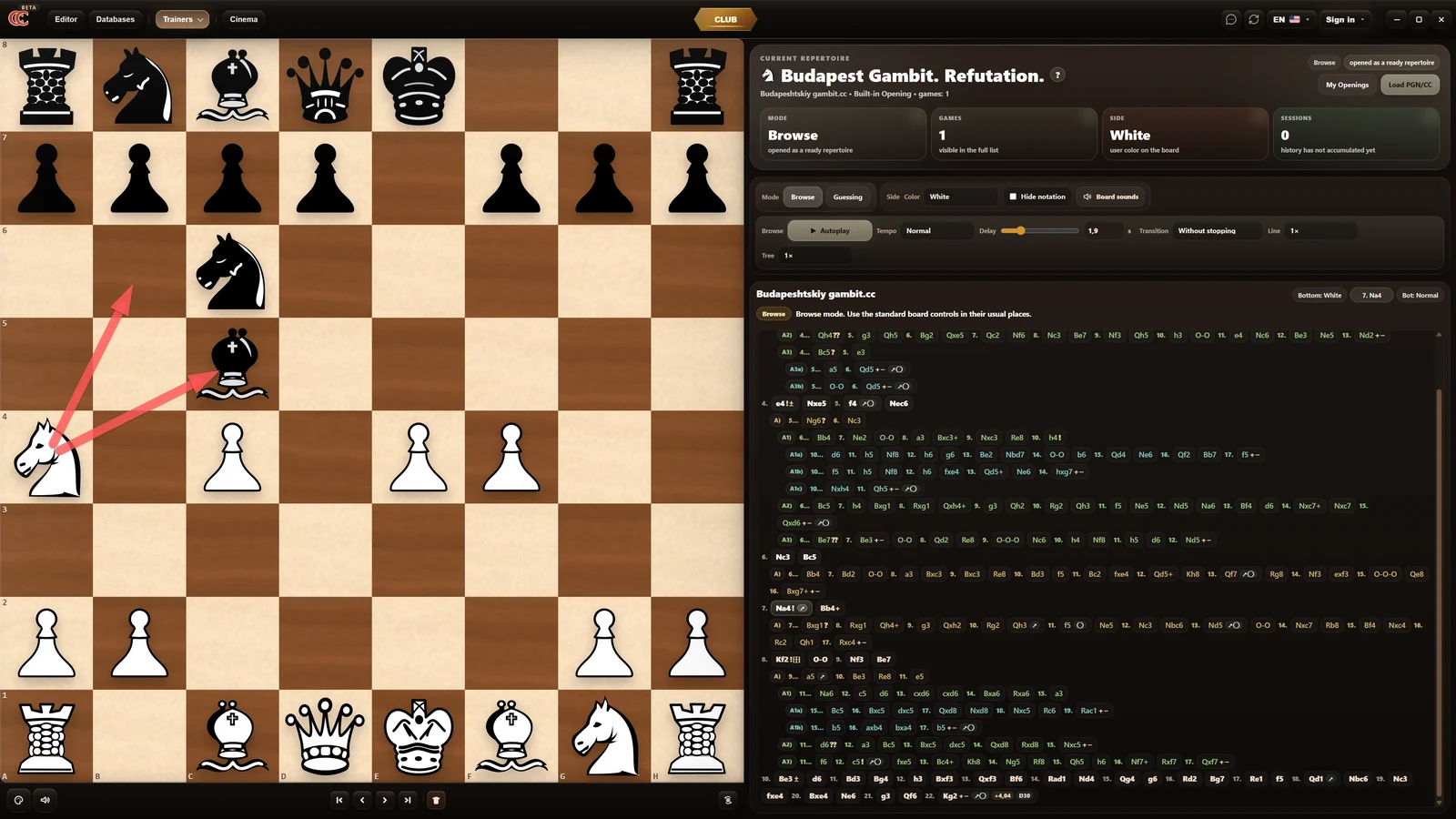Image resolution: width=1456 pixels, height=819 pixels.
Task: Click the Mode card showing Browse
Action: [843, 134]
